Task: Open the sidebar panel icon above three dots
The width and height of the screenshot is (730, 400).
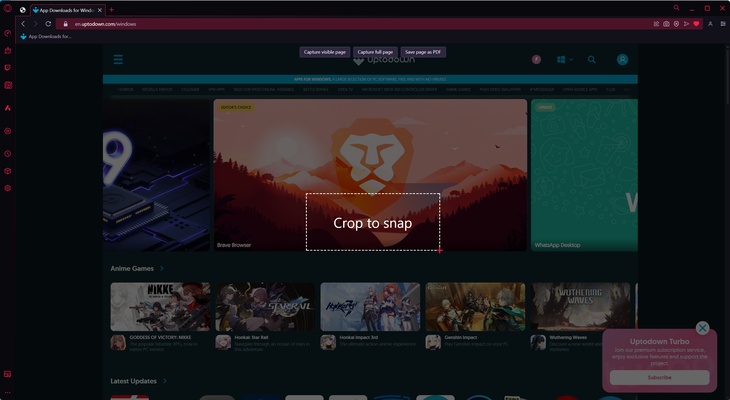Action: coord(7,374)
